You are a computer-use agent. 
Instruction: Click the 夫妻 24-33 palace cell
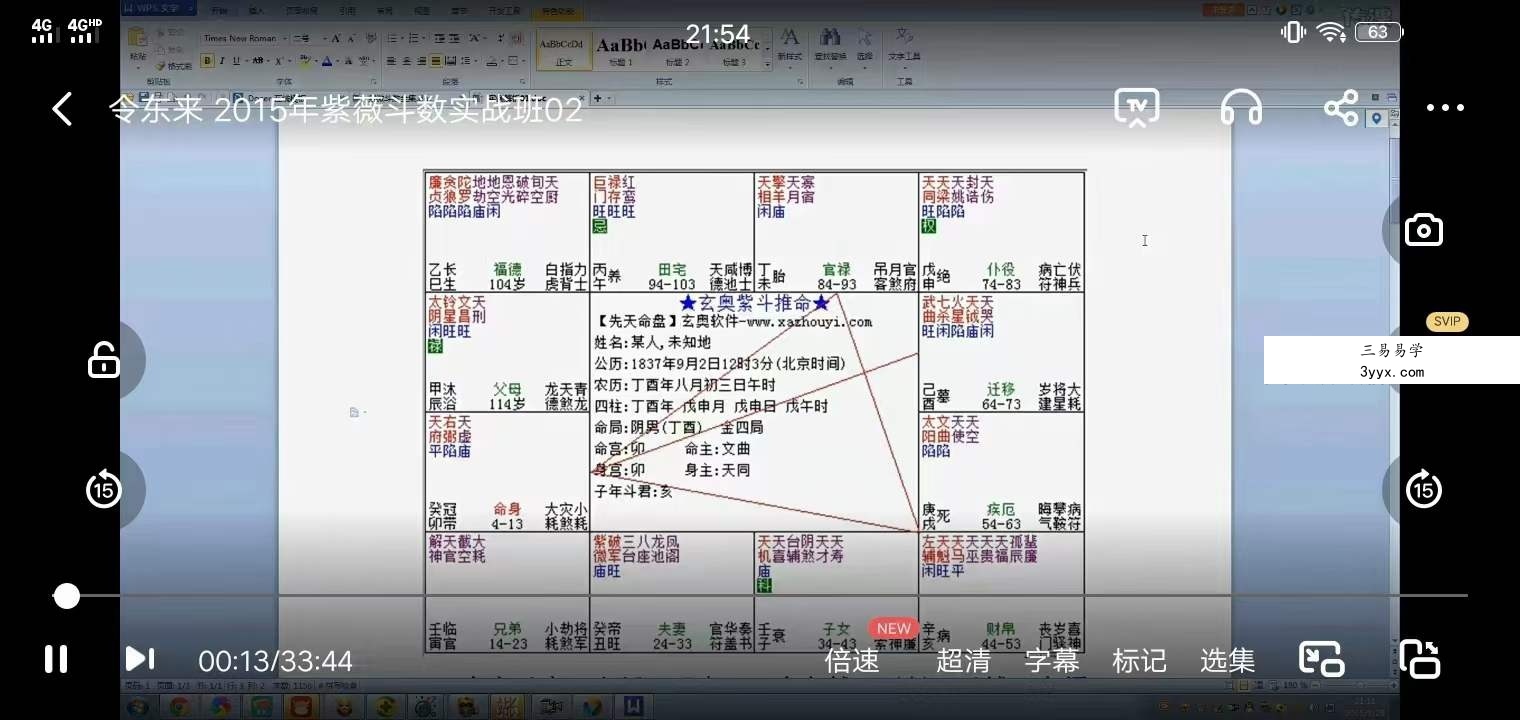coord(672,592)
